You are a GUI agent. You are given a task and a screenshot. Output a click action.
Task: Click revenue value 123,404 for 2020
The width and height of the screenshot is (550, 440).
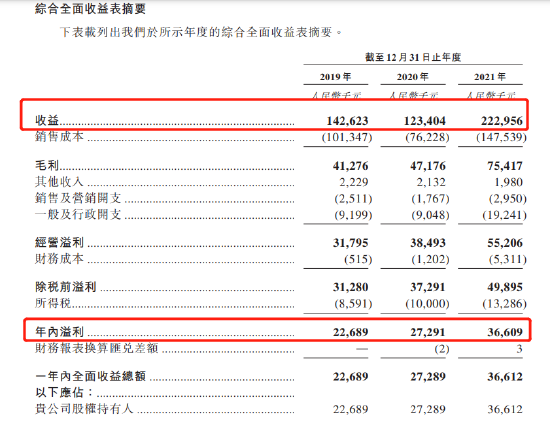(x=424, y=121)
